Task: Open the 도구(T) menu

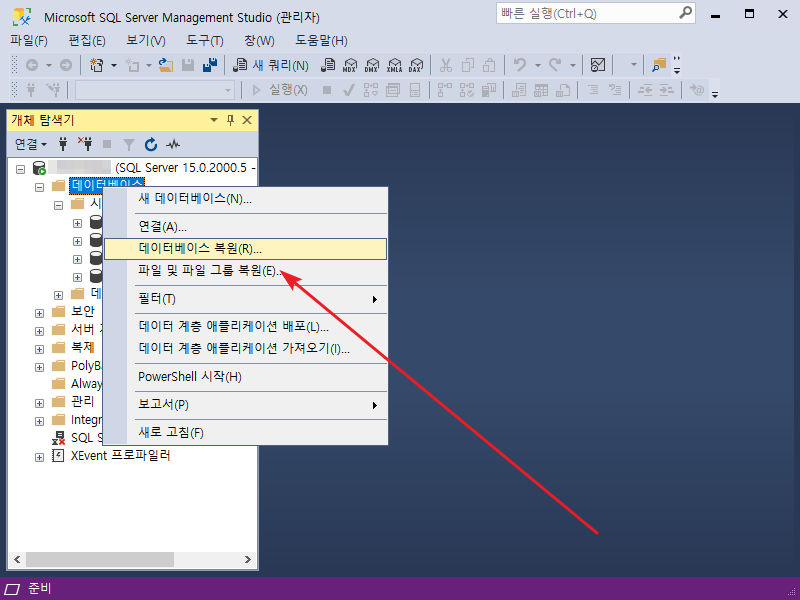Action: [205, 40]
